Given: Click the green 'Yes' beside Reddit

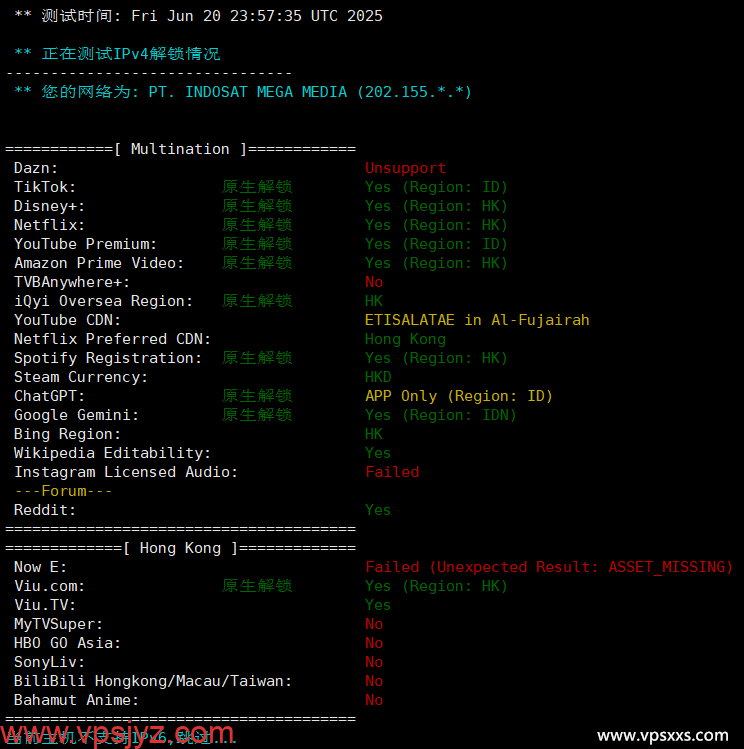Looking at the screenshot, I should 378,510.
